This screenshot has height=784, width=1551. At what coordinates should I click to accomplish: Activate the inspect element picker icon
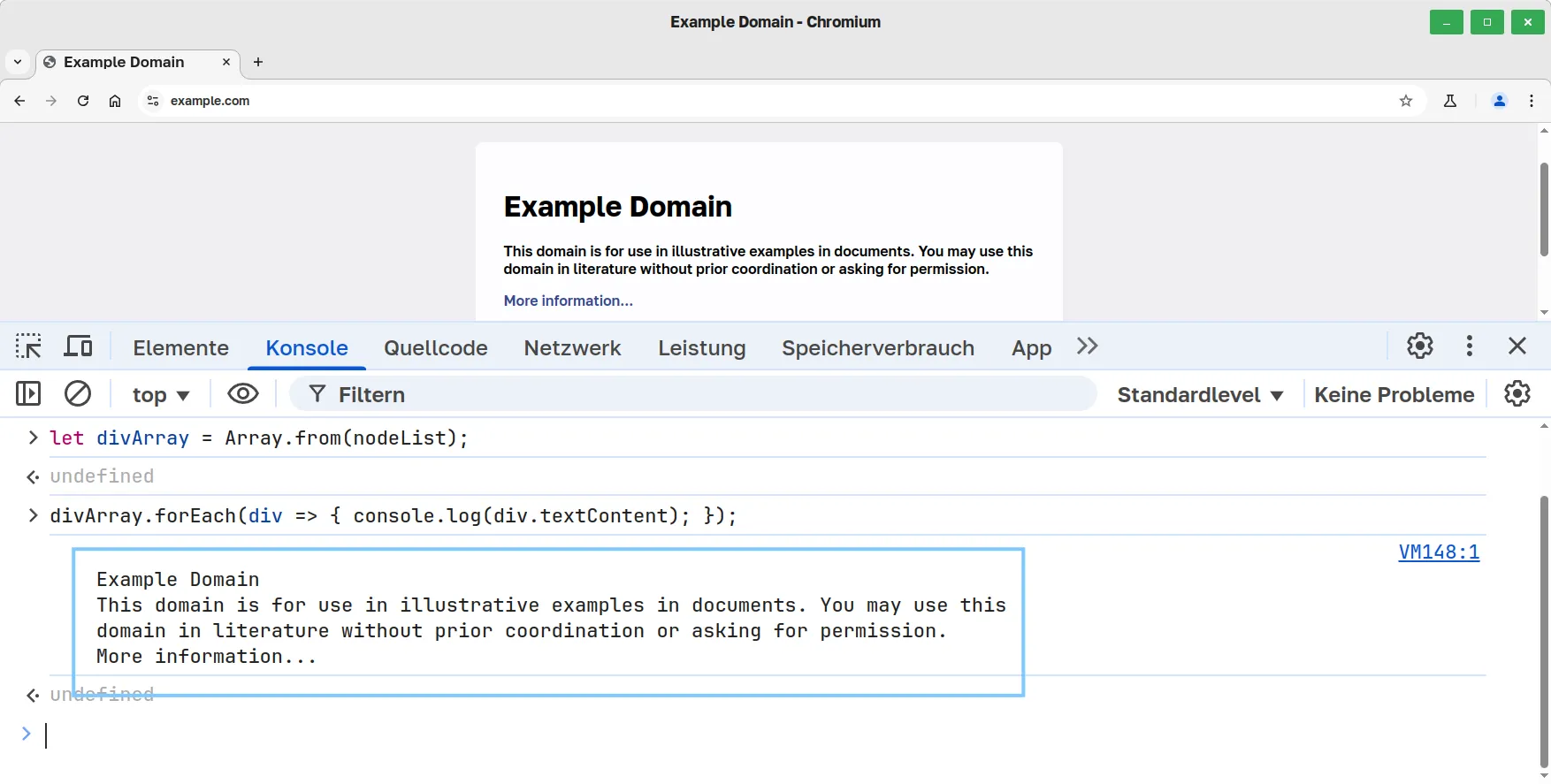coord(28,346)
